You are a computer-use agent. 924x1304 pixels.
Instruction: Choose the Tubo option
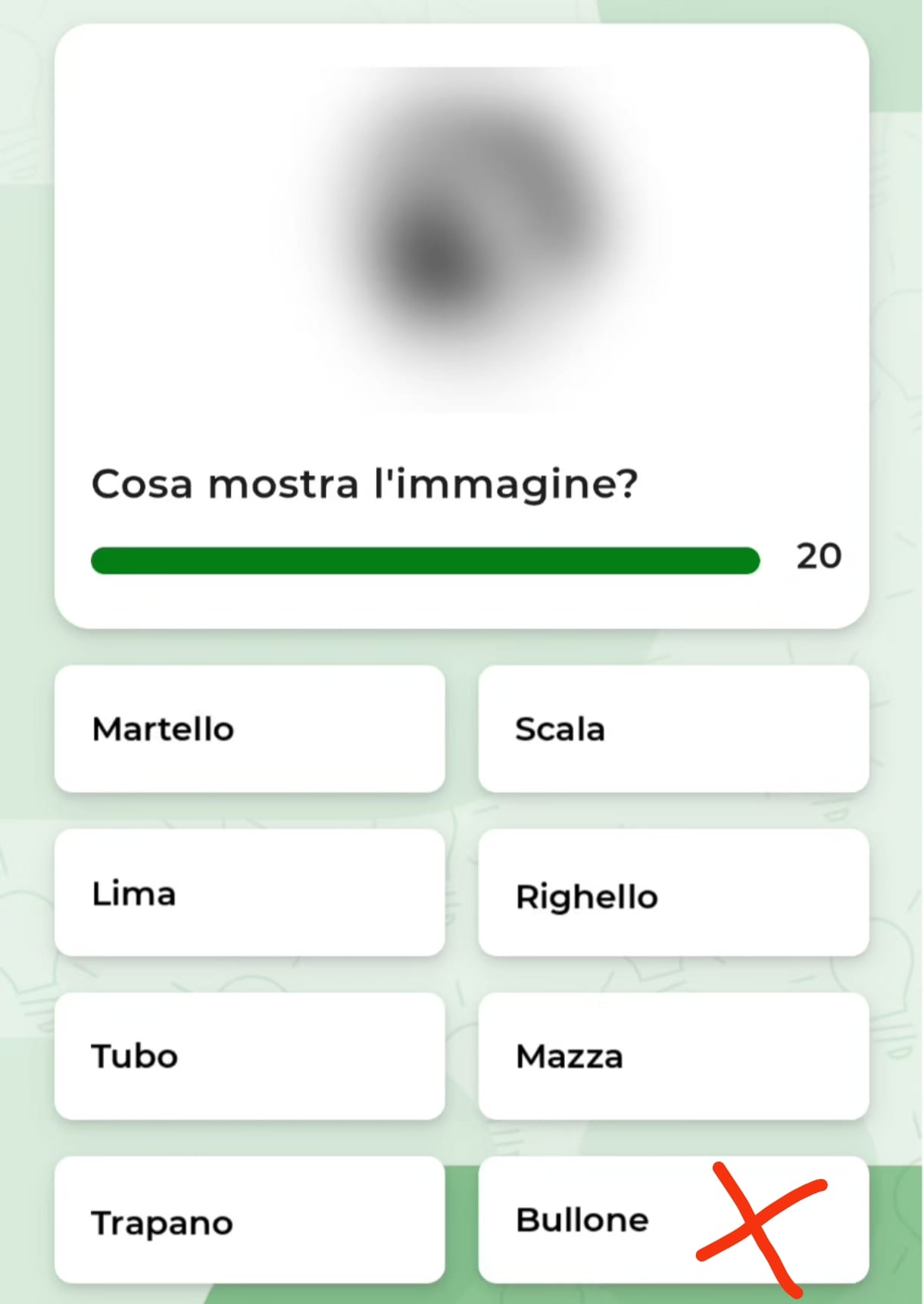[x=250, y=1056]
